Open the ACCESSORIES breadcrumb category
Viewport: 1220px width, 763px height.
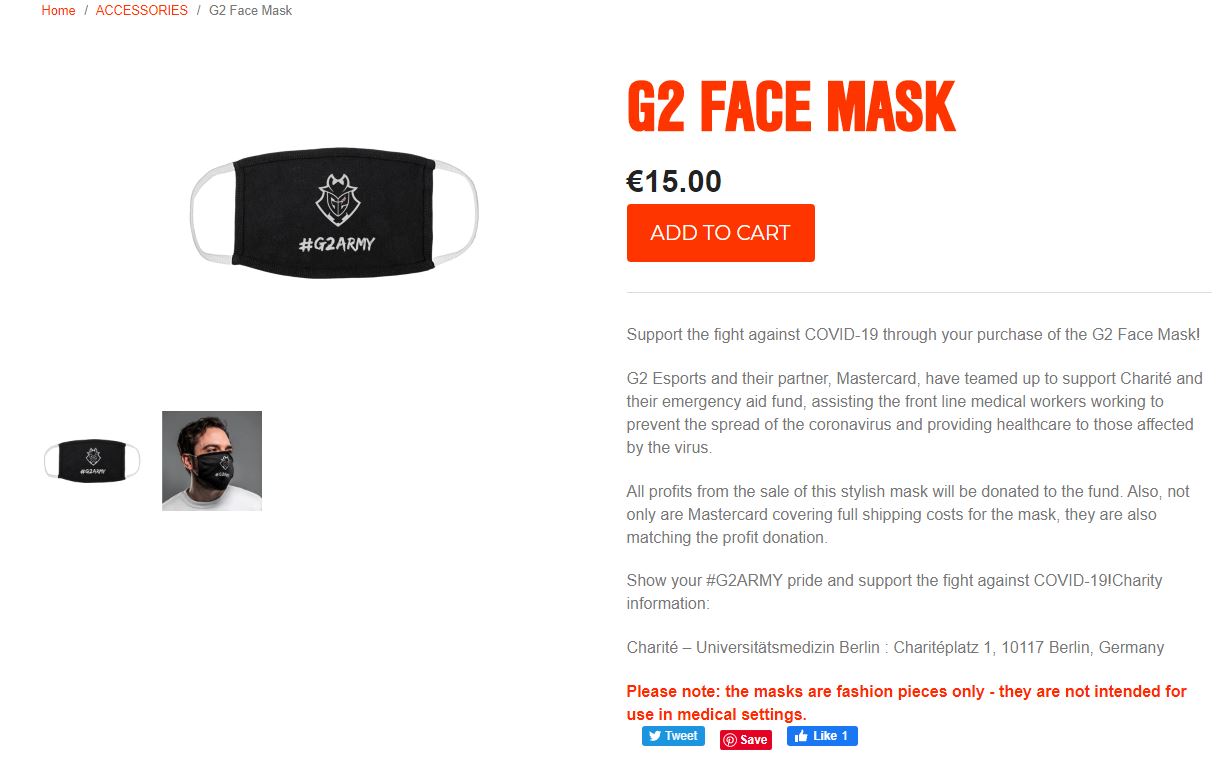[141, 11]
